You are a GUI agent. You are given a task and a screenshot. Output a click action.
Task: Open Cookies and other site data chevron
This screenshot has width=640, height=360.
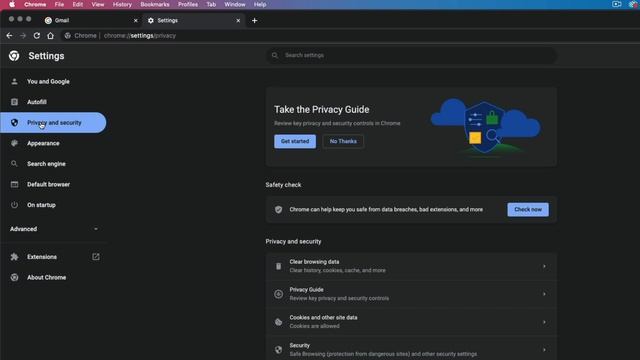pos(544,322)
